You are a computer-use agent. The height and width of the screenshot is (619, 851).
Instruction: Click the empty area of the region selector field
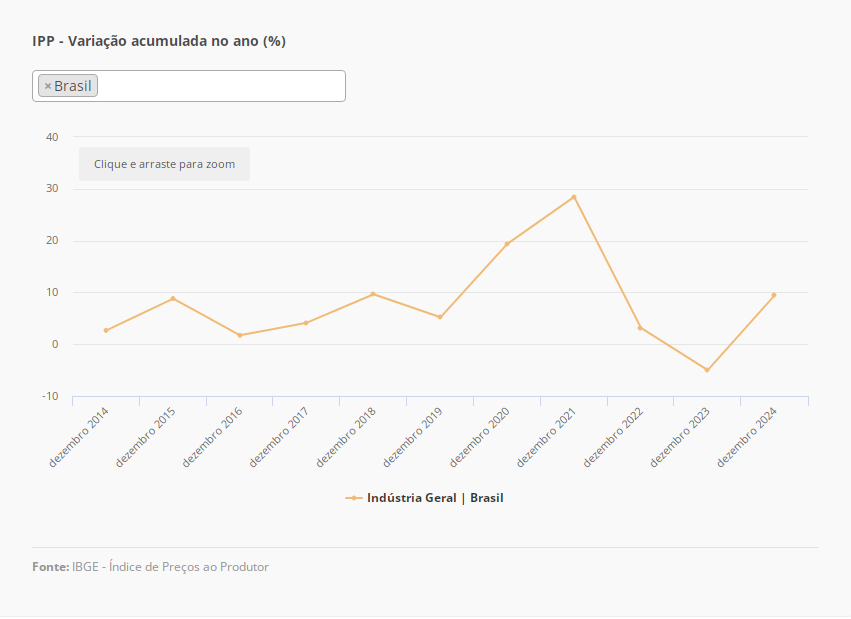point(220,86)
